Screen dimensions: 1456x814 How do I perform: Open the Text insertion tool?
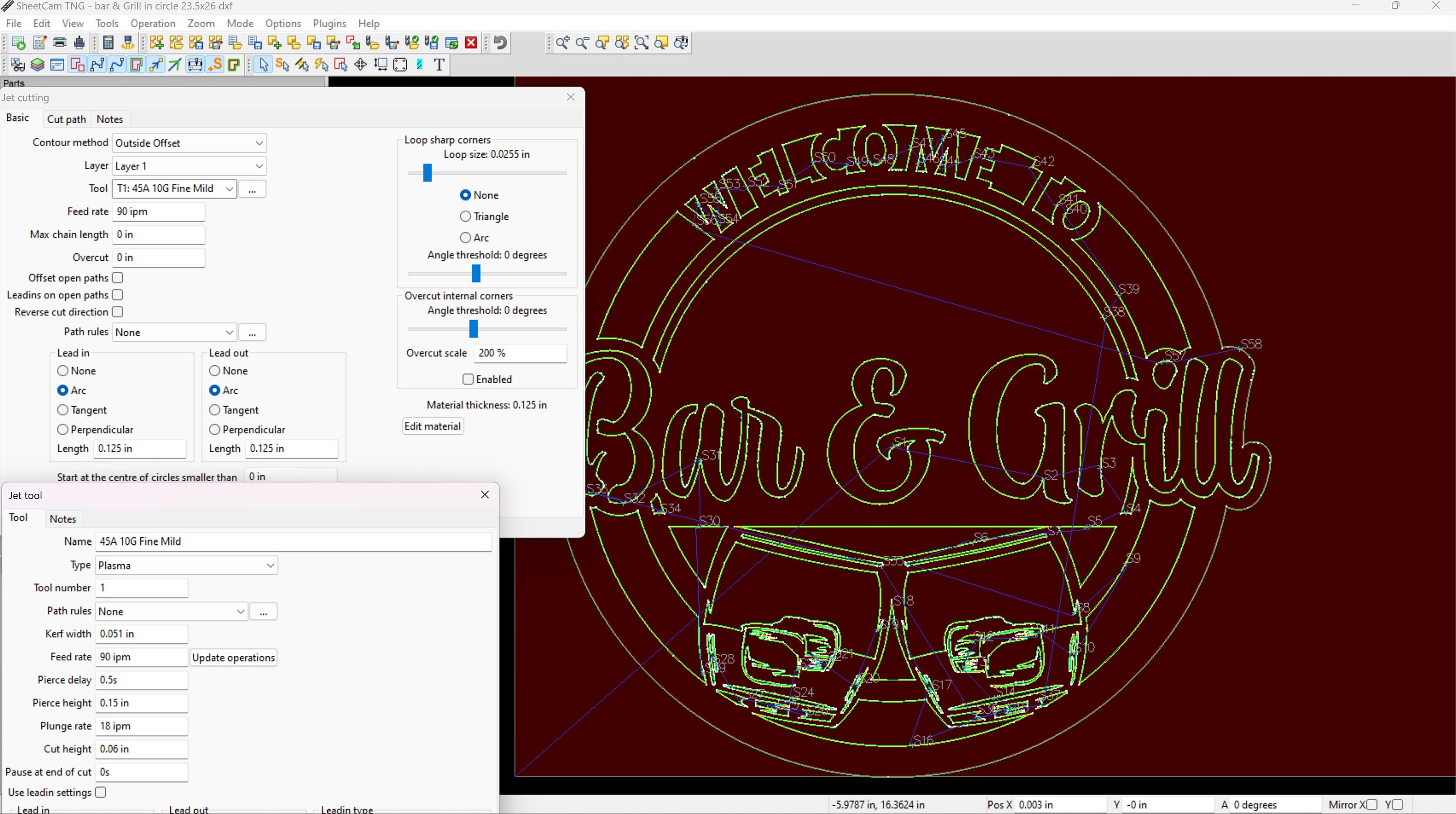pos(439,65)
